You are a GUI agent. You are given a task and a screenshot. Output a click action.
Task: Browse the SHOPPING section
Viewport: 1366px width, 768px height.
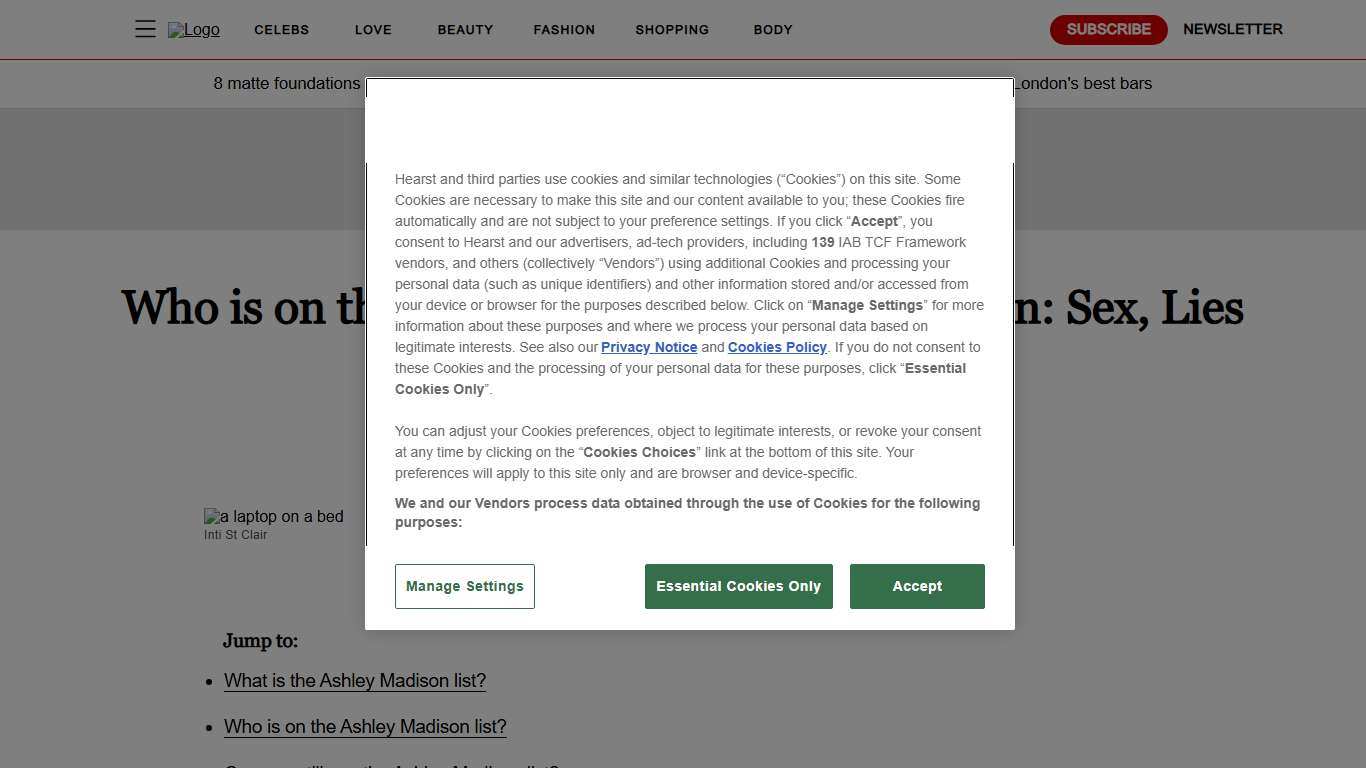click(x=671, y=30)
